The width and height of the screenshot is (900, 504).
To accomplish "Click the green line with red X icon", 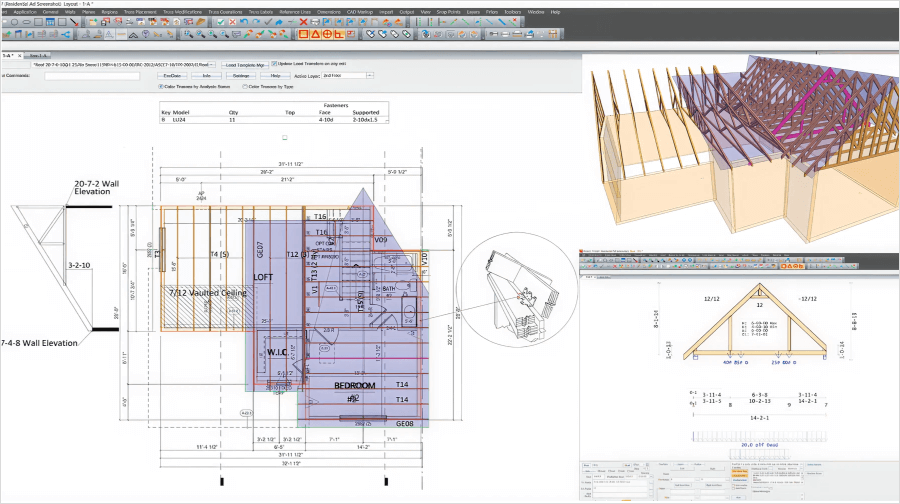I will [514, 21].
